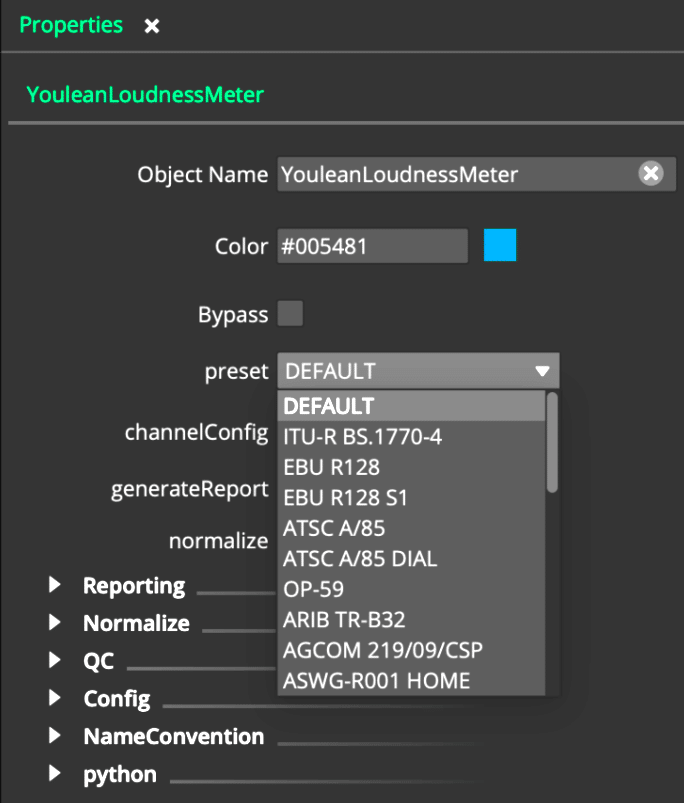Edit the Object Name input field

click(x=476, y=174)
